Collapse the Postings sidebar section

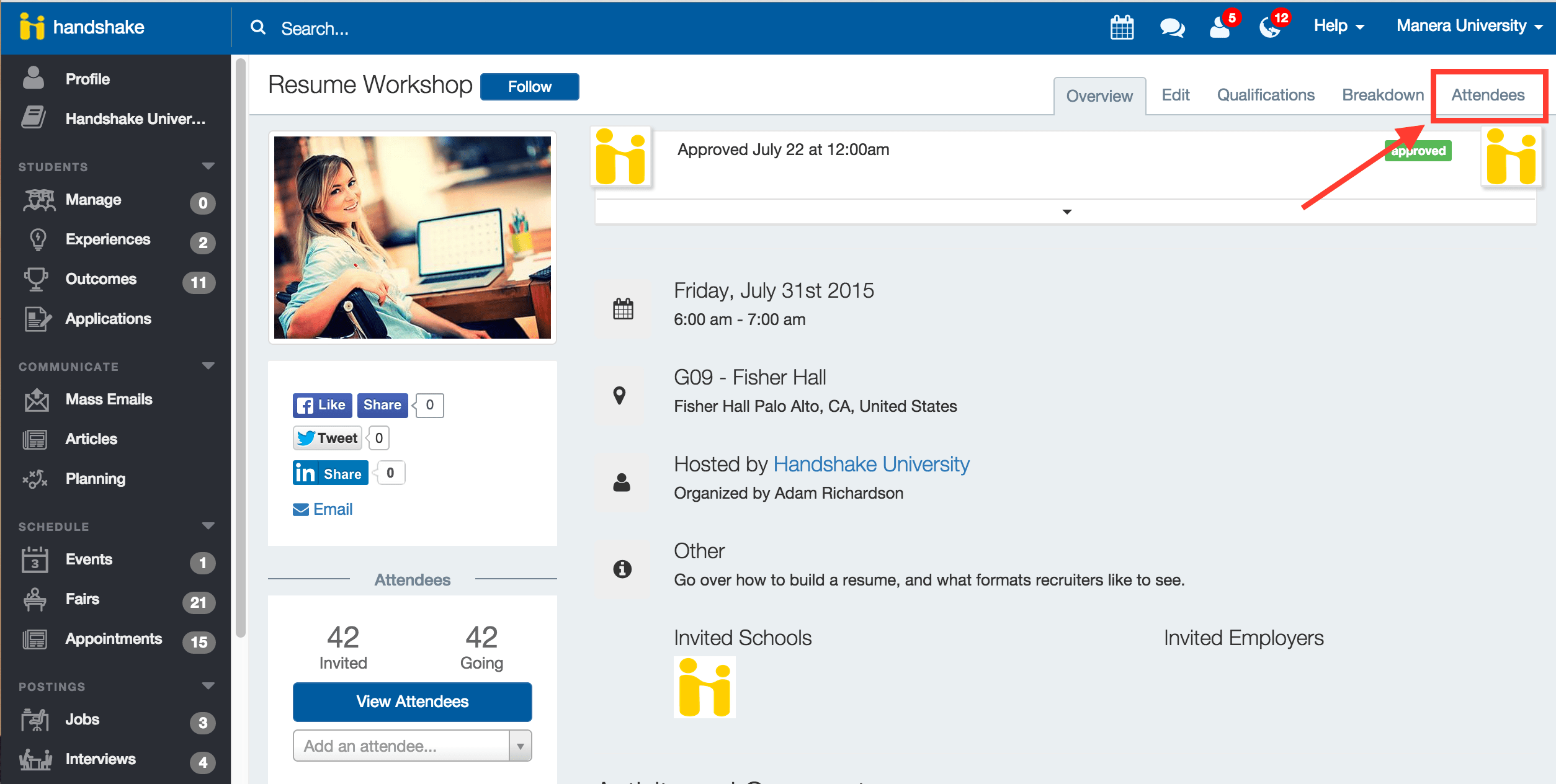click(208, 686)
